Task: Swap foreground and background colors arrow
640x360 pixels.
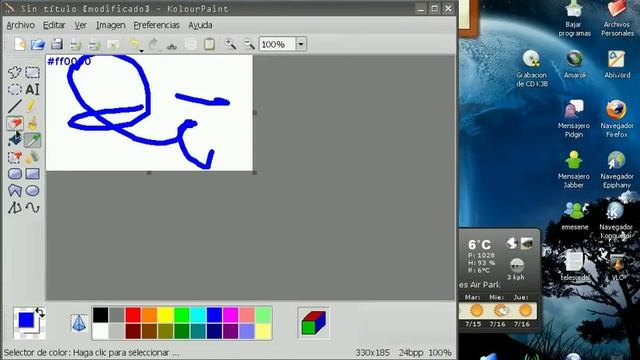Action: tap(40, 313)
